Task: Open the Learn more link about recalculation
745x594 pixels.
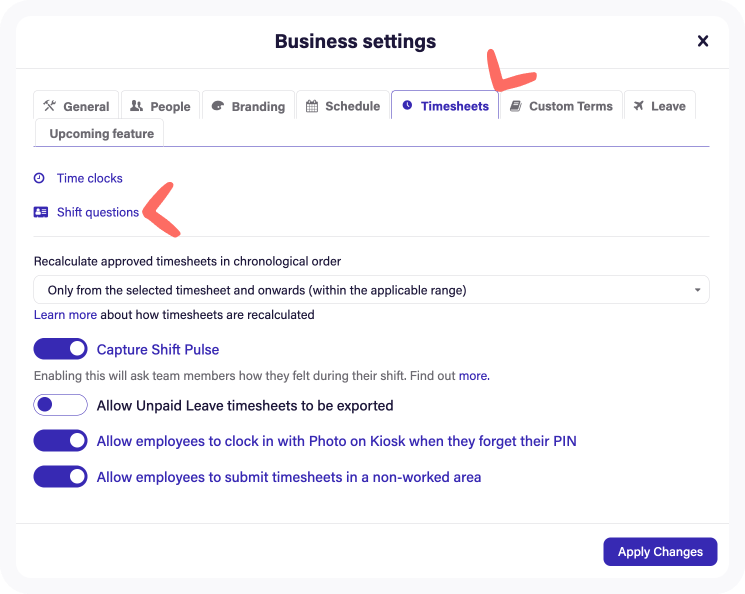Action: click(x=65, y=314)
